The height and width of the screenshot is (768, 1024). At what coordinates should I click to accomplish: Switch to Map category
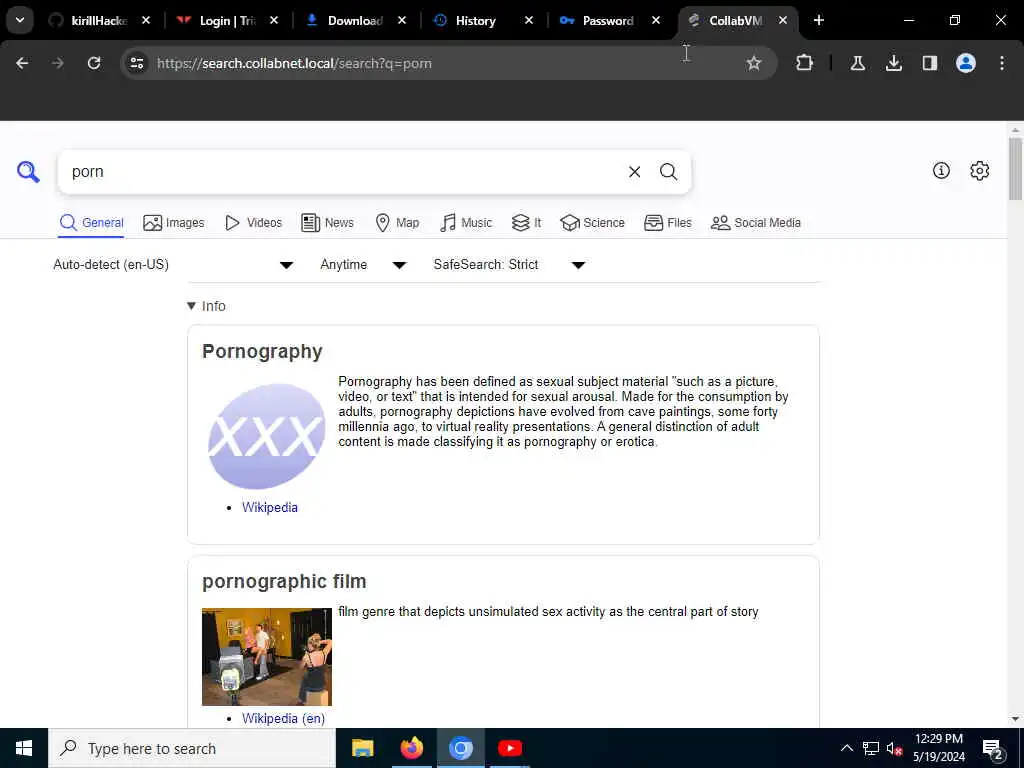[x=397, y=223]
